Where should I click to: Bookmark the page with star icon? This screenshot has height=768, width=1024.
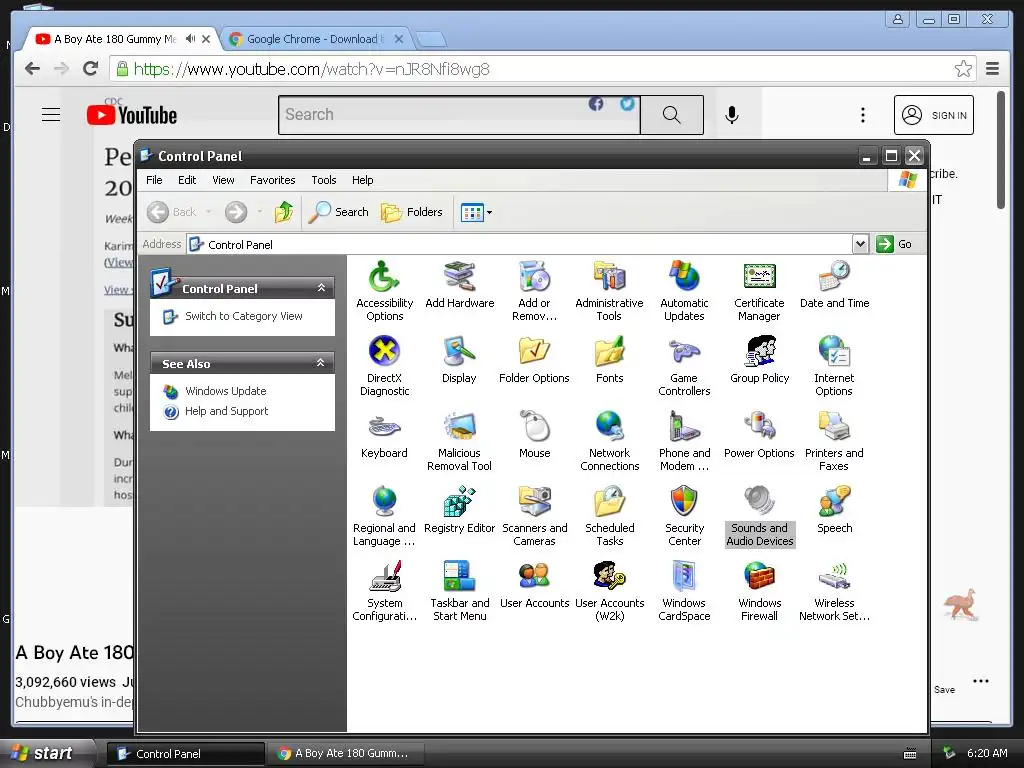point(963,69)
